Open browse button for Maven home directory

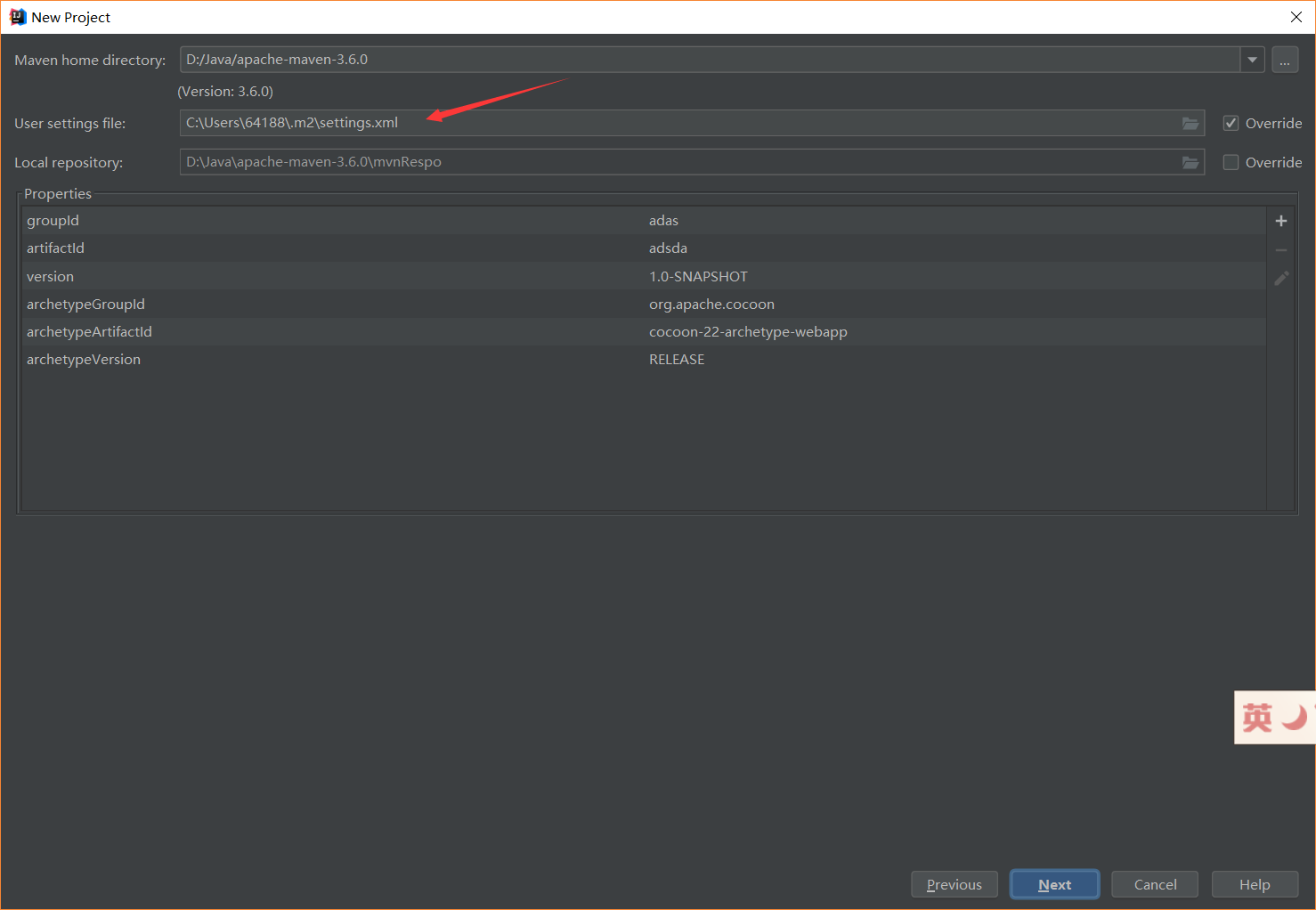[1285, 60]
